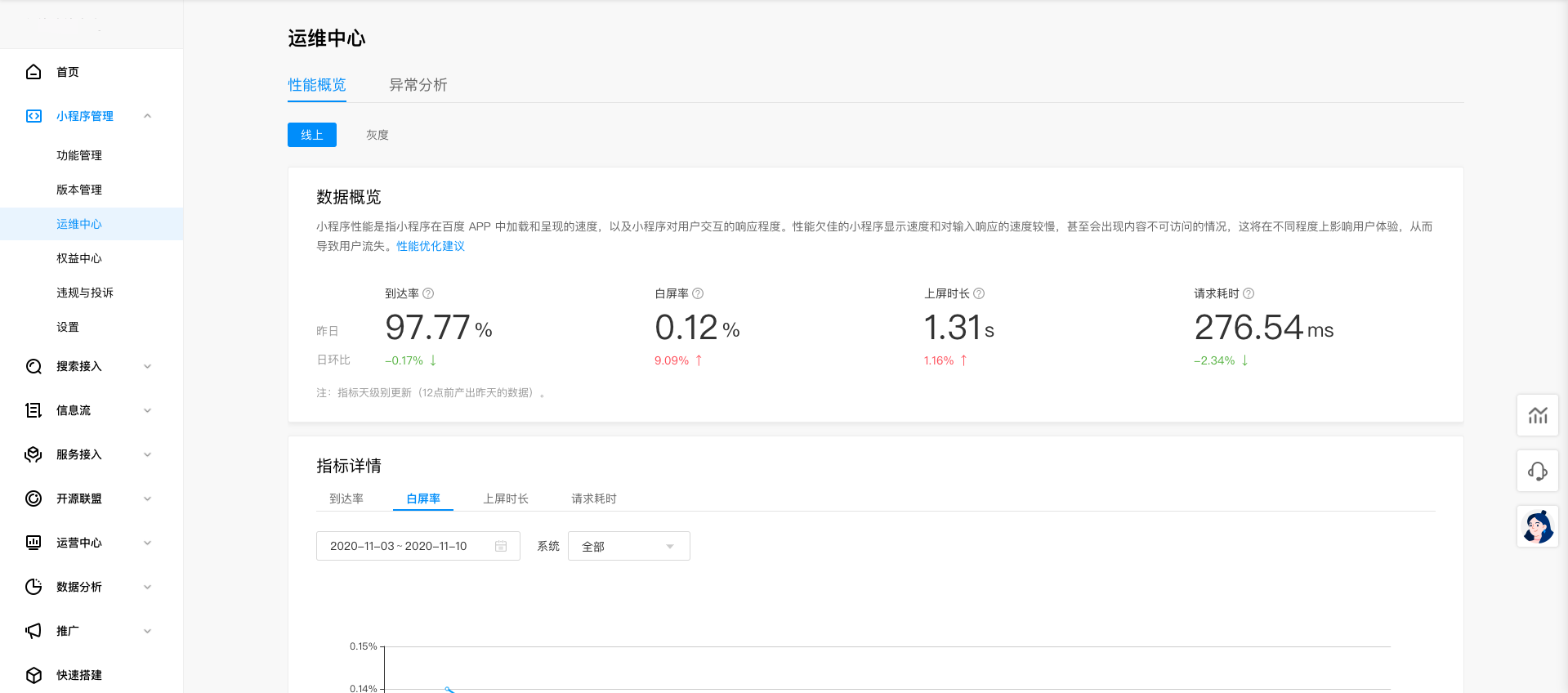
Task: Open the floating chart statistics icon
Action: click(1538, 415)
